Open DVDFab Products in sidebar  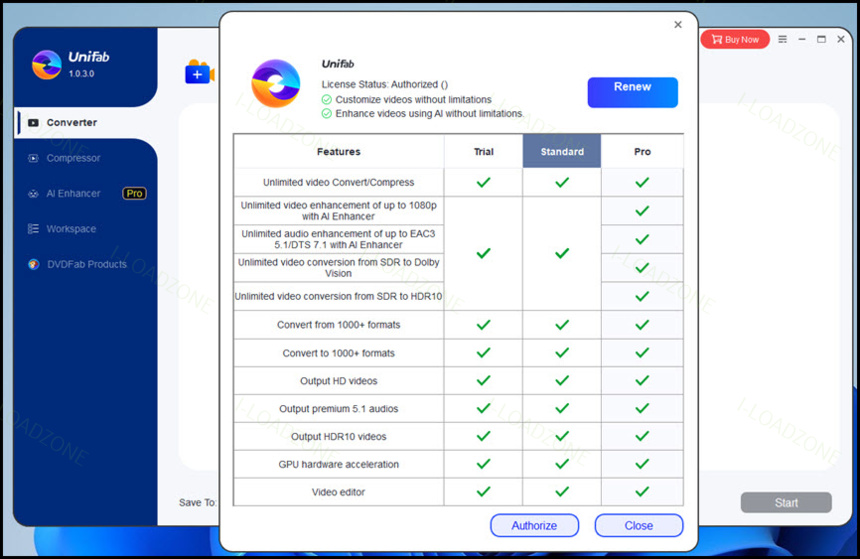[87, 264]
